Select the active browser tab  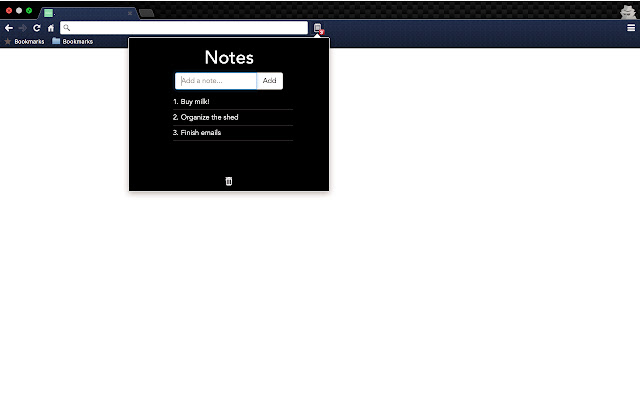click(x=89, y=13)
